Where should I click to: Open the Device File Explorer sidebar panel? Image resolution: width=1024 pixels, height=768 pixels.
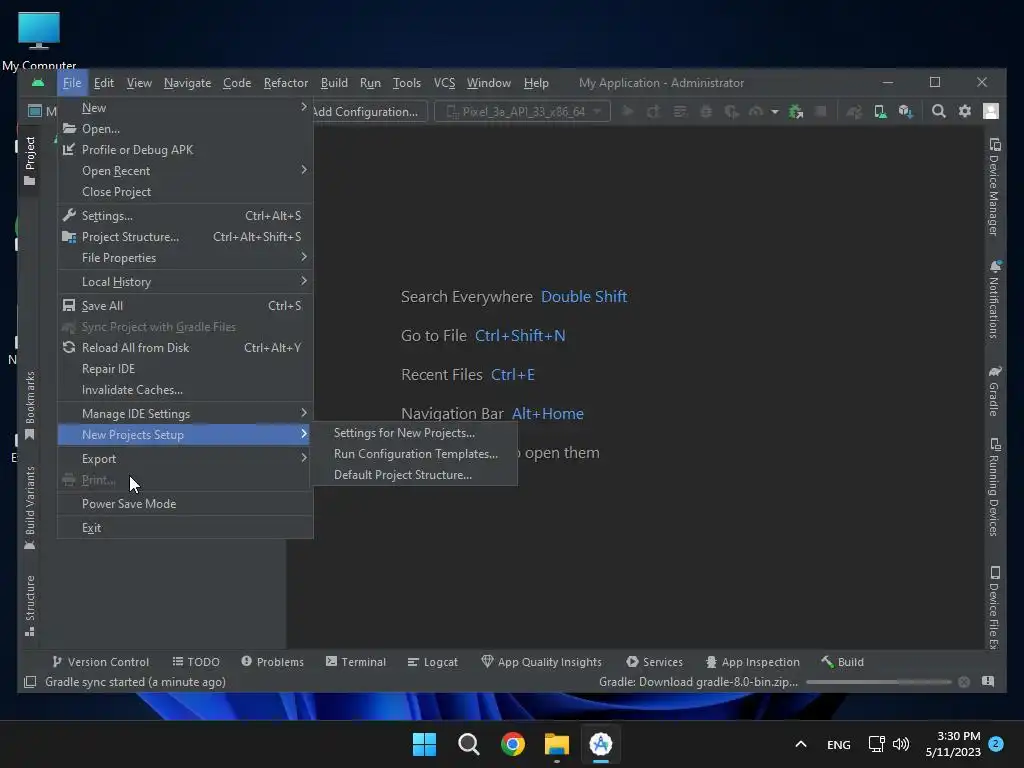(x=994, y=607)
